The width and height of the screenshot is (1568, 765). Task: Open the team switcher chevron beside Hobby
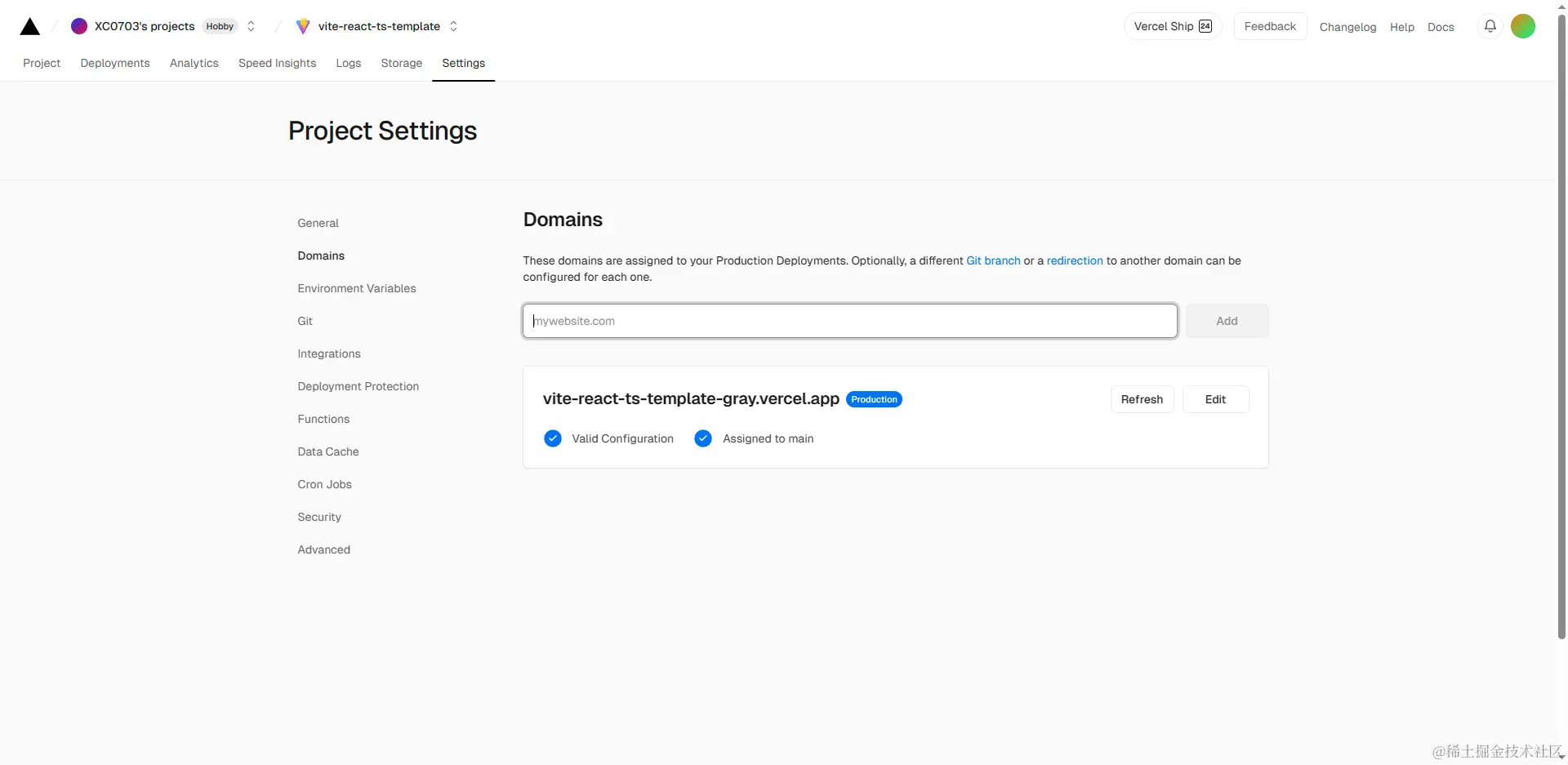pyautogui.click(x=251, y=26)
